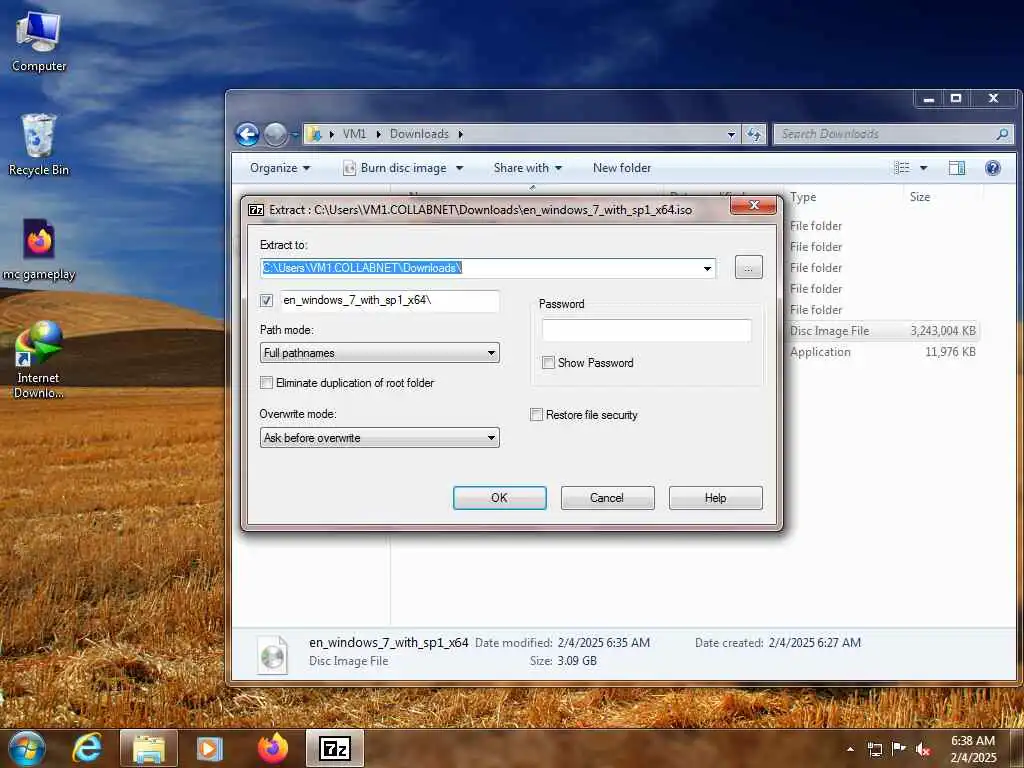Expand the view options dropdown arrow

[923, 168]
